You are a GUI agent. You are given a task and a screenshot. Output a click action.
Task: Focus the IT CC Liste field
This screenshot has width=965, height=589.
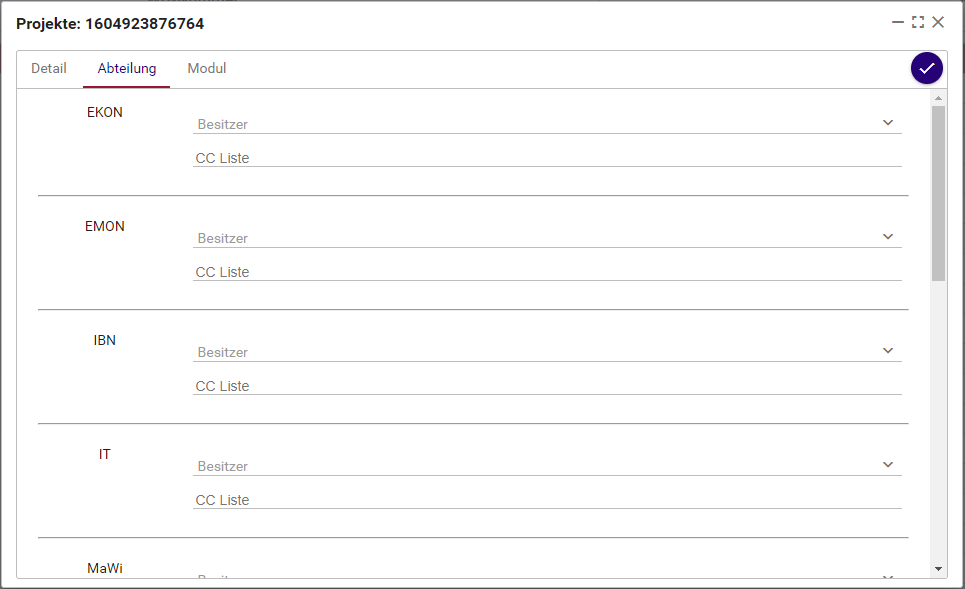click(x=546, y=500)
